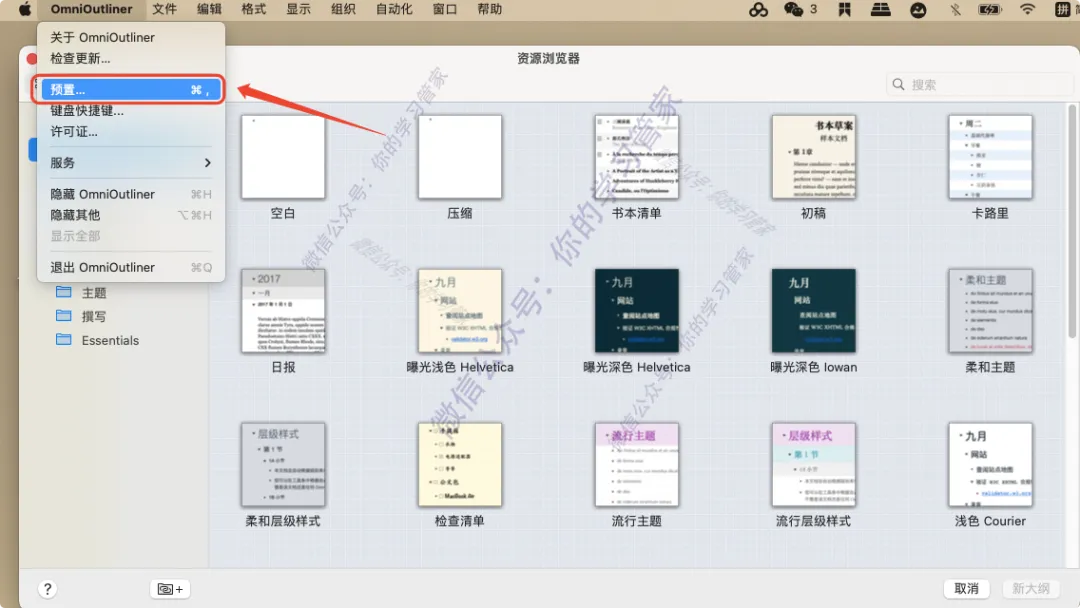
Task: Click the 撰写 folder icon
Action: 63,315
